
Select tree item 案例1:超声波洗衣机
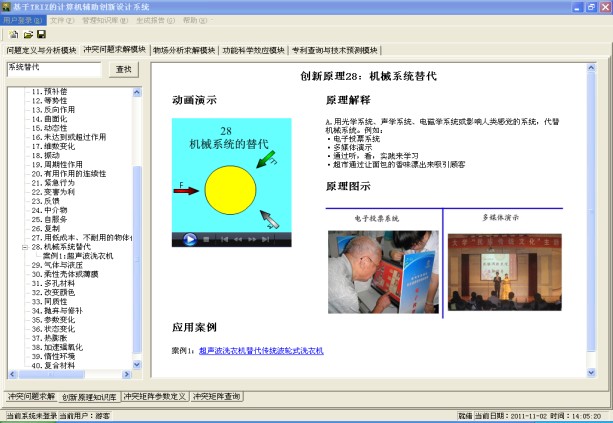[x=78, y=256]
